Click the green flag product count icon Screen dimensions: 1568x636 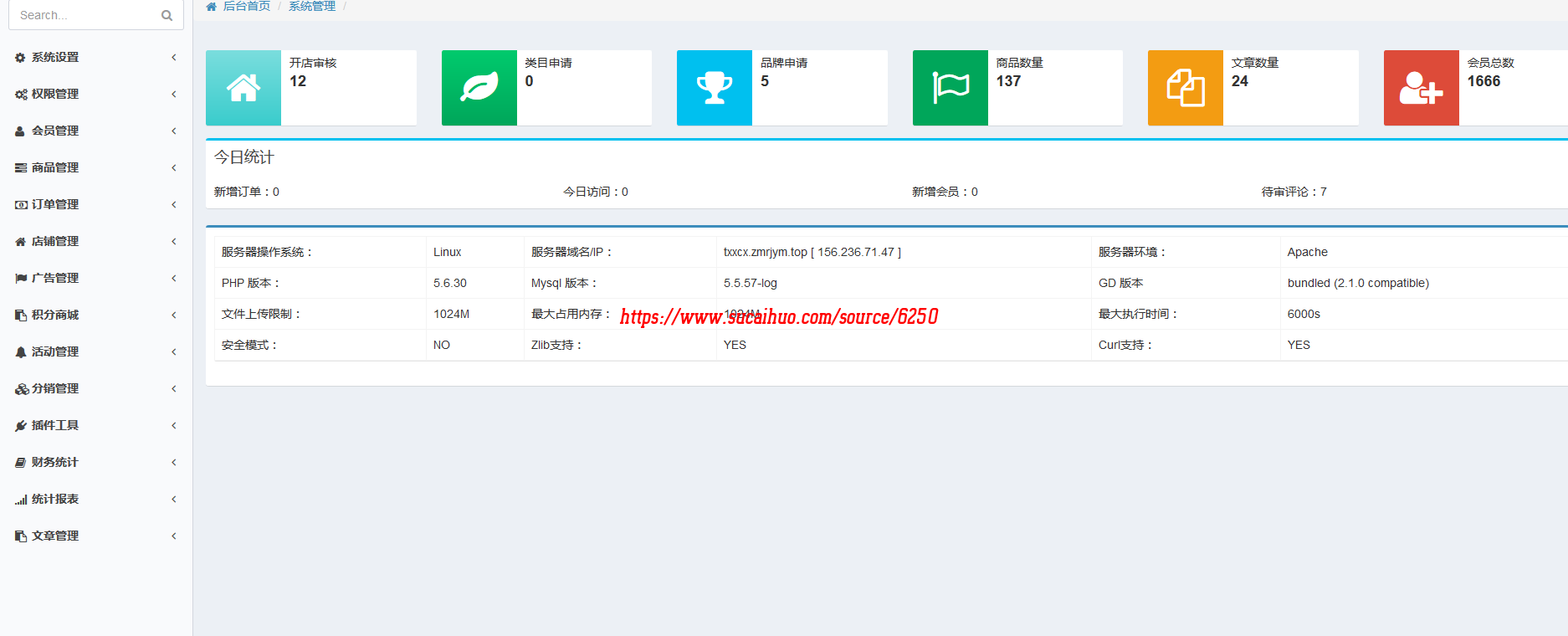(x=950, y=88)
